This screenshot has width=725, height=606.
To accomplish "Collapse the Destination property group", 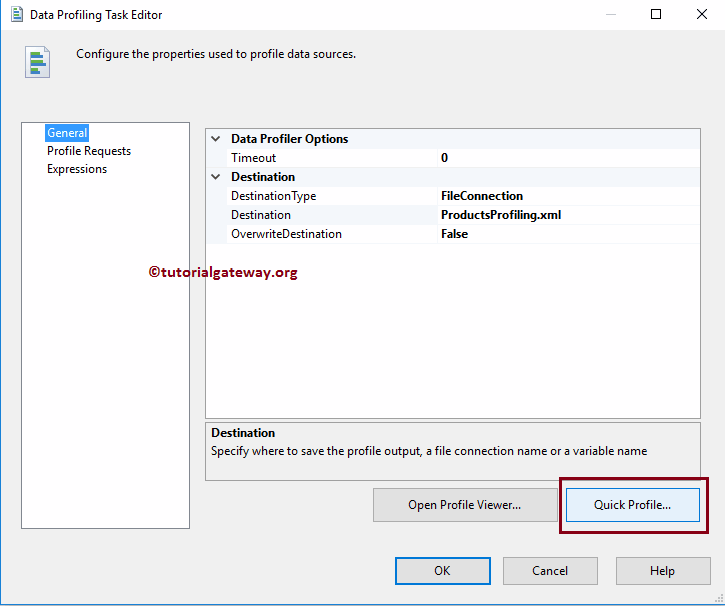I will point(215,177).
